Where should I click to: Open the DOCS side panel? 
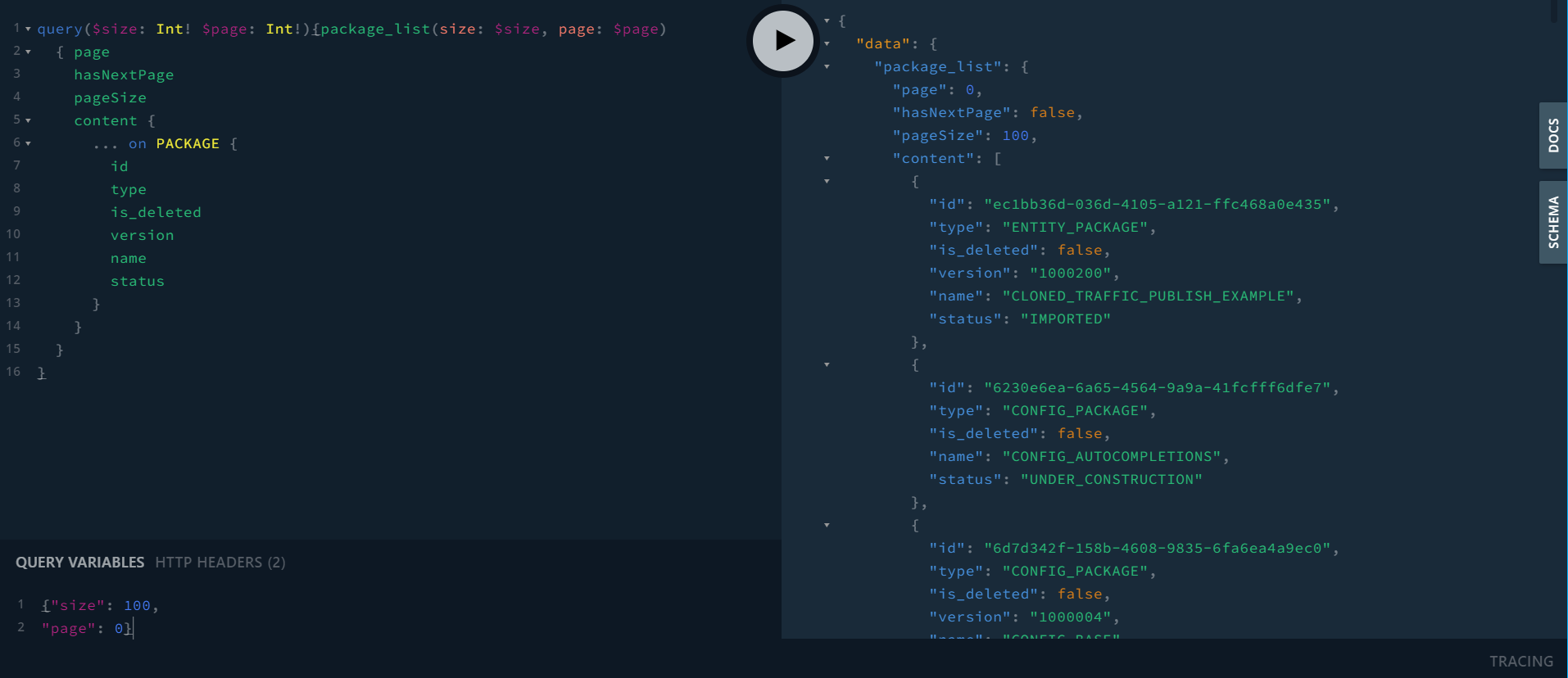[1552, 135]
